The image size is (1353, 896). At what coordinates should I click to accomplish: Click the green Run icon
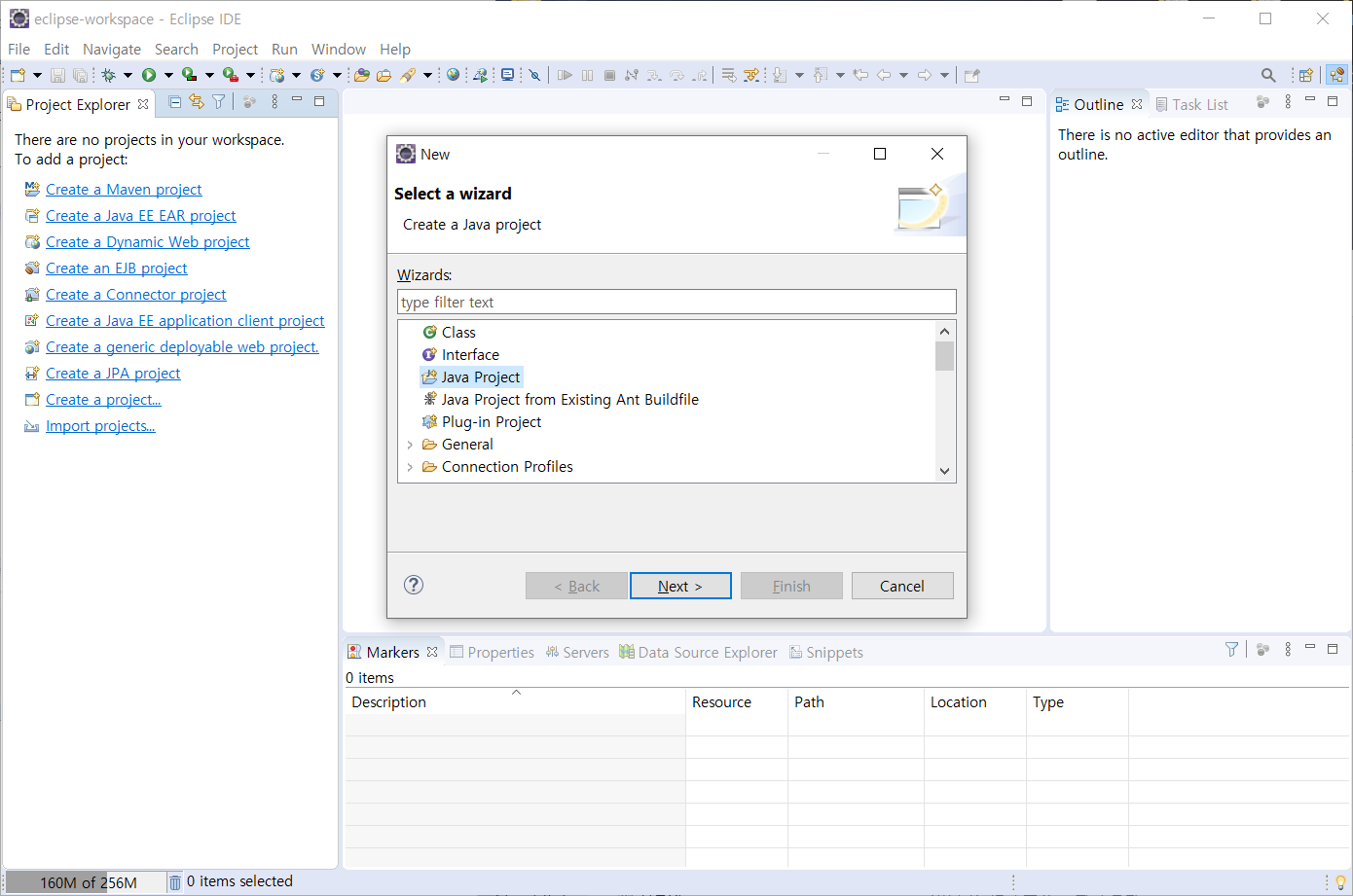pos(148,75)
